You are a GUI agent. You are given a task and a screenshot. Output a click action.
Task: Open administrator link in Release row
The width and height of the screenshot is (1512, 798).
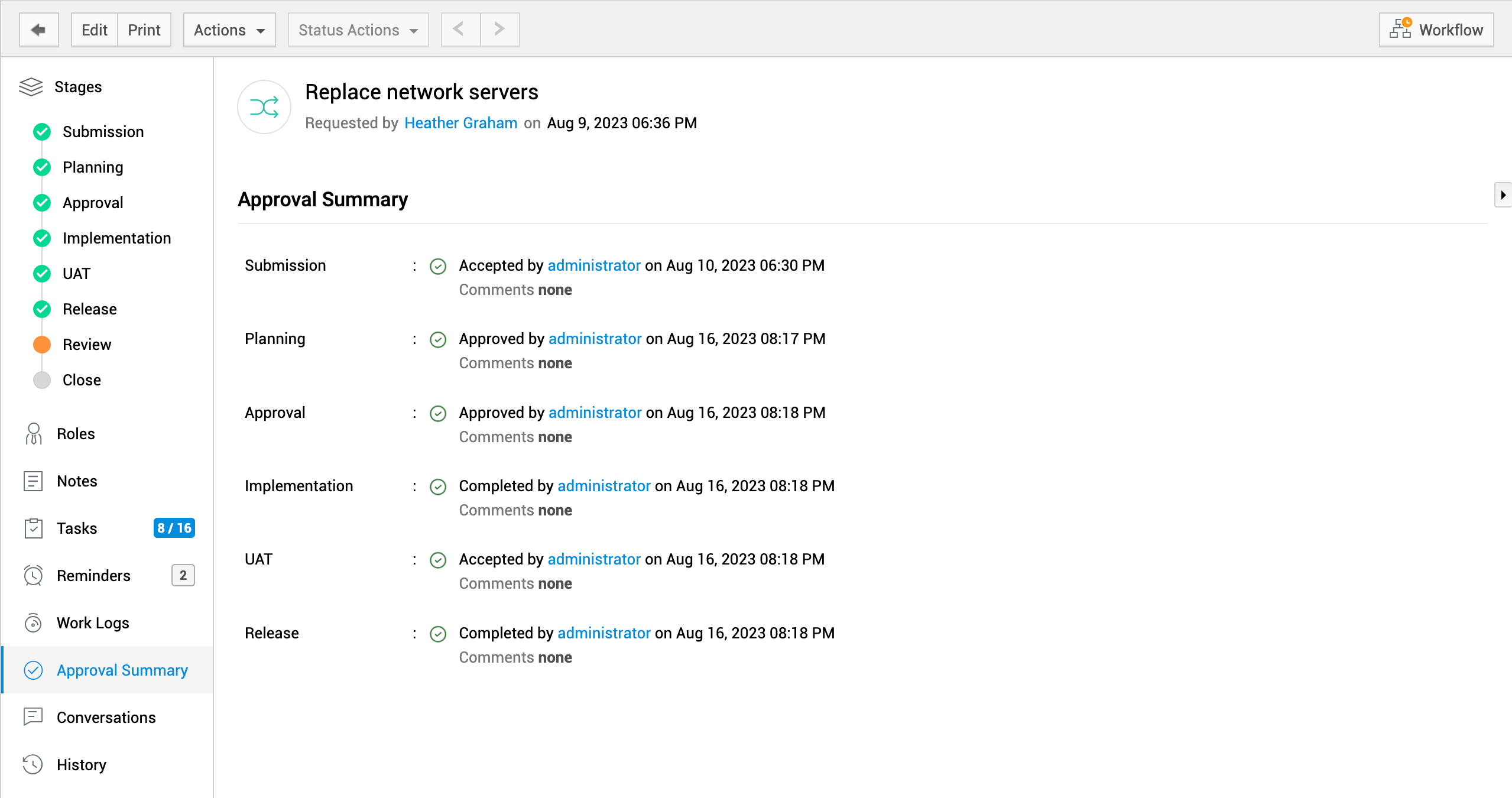pos(604,633)
